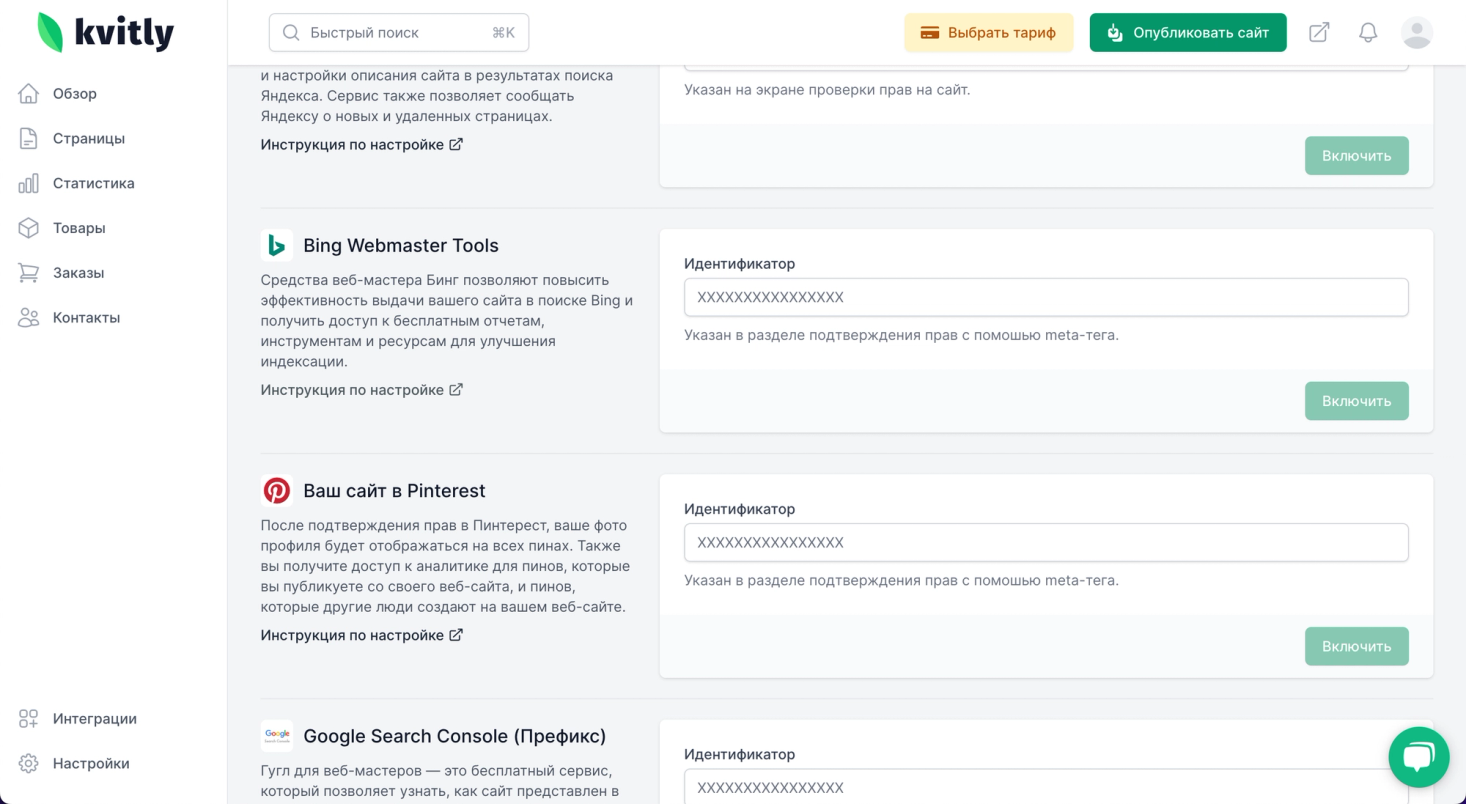This screenshot has width=1466, height=804.
Task: Open the user profile avatar
Action: [1417, 32]
